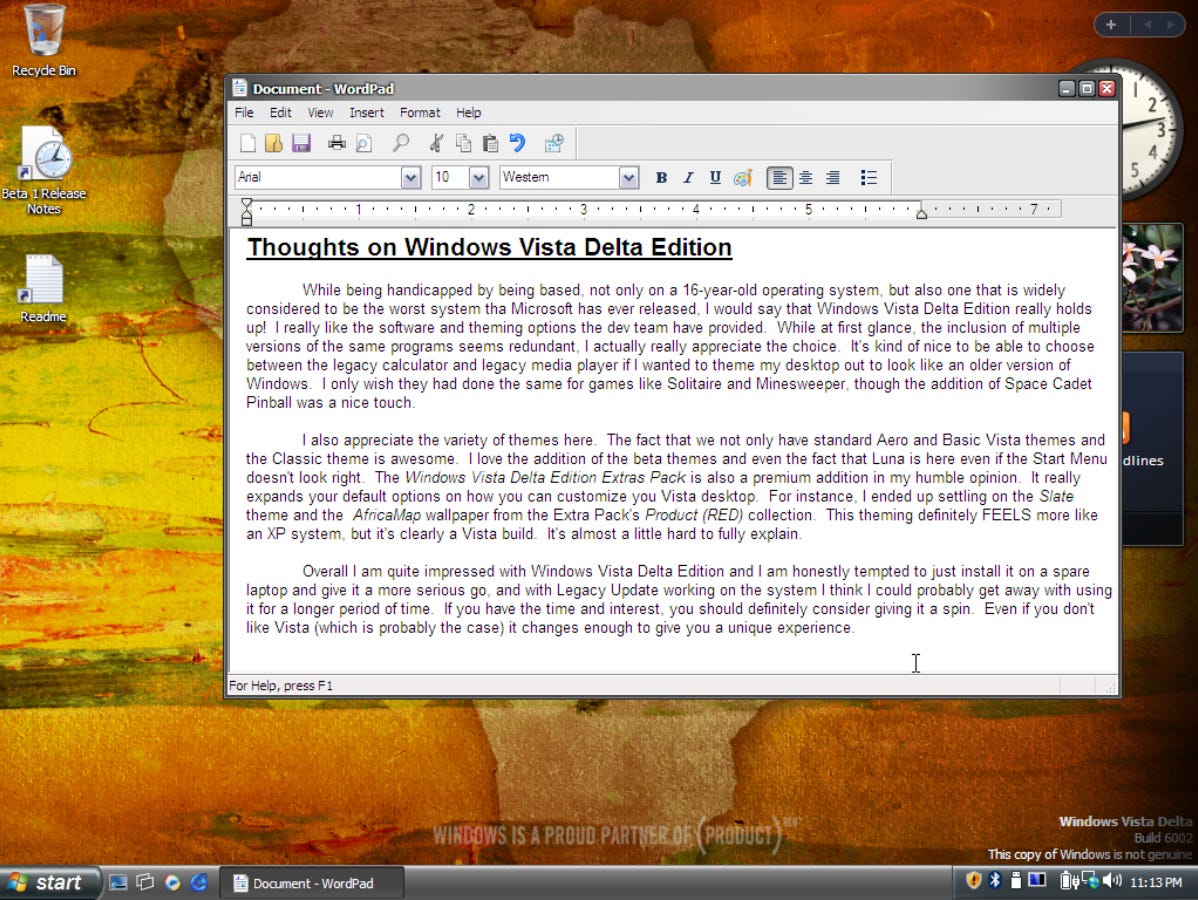
Task: Cut text using the scissors icon
Action: tap(437, 143)
